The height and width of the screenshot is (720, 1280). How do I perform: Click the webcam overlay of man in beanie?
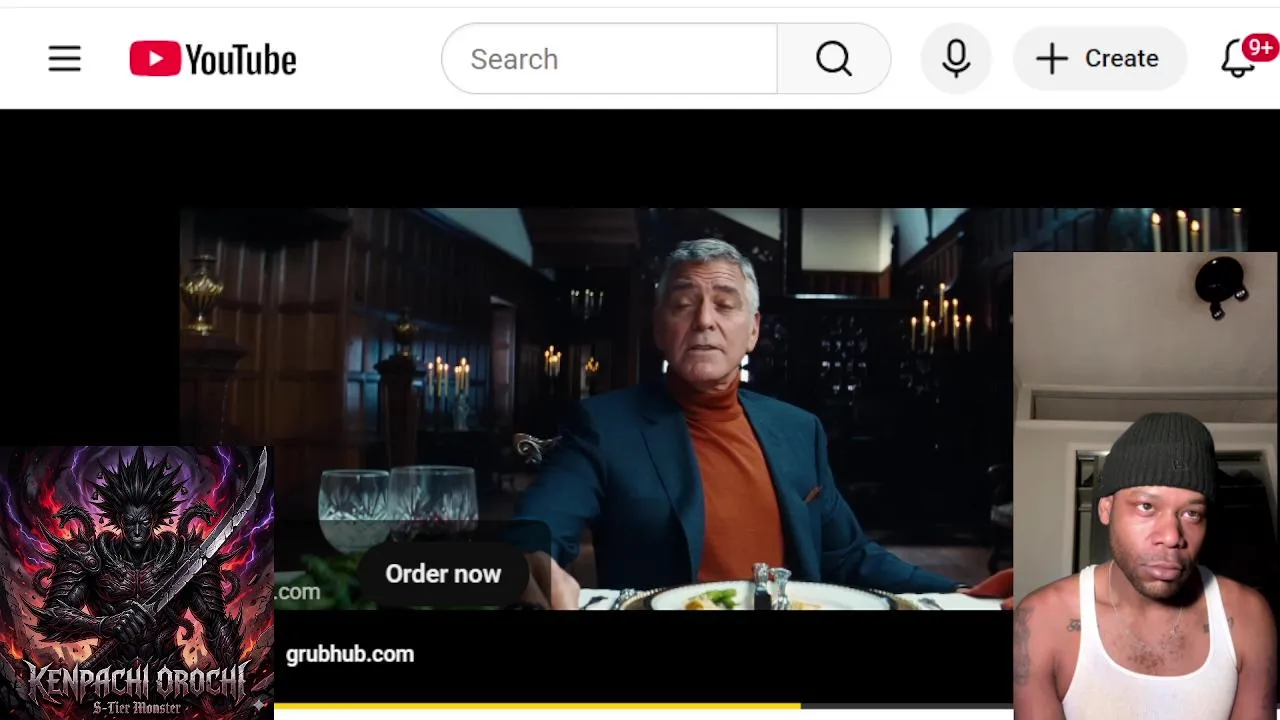(x=1146, y=486)
